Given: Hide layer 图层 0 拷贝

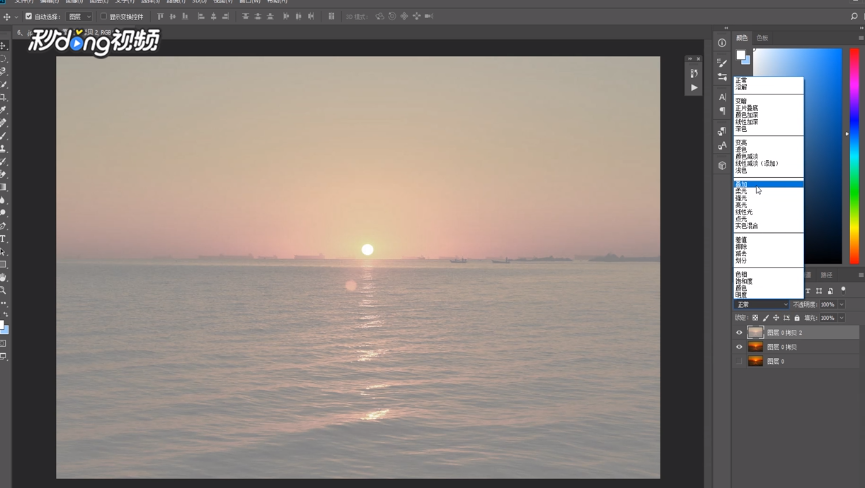Looking at the screenshot, I should [x=739, y=347].
